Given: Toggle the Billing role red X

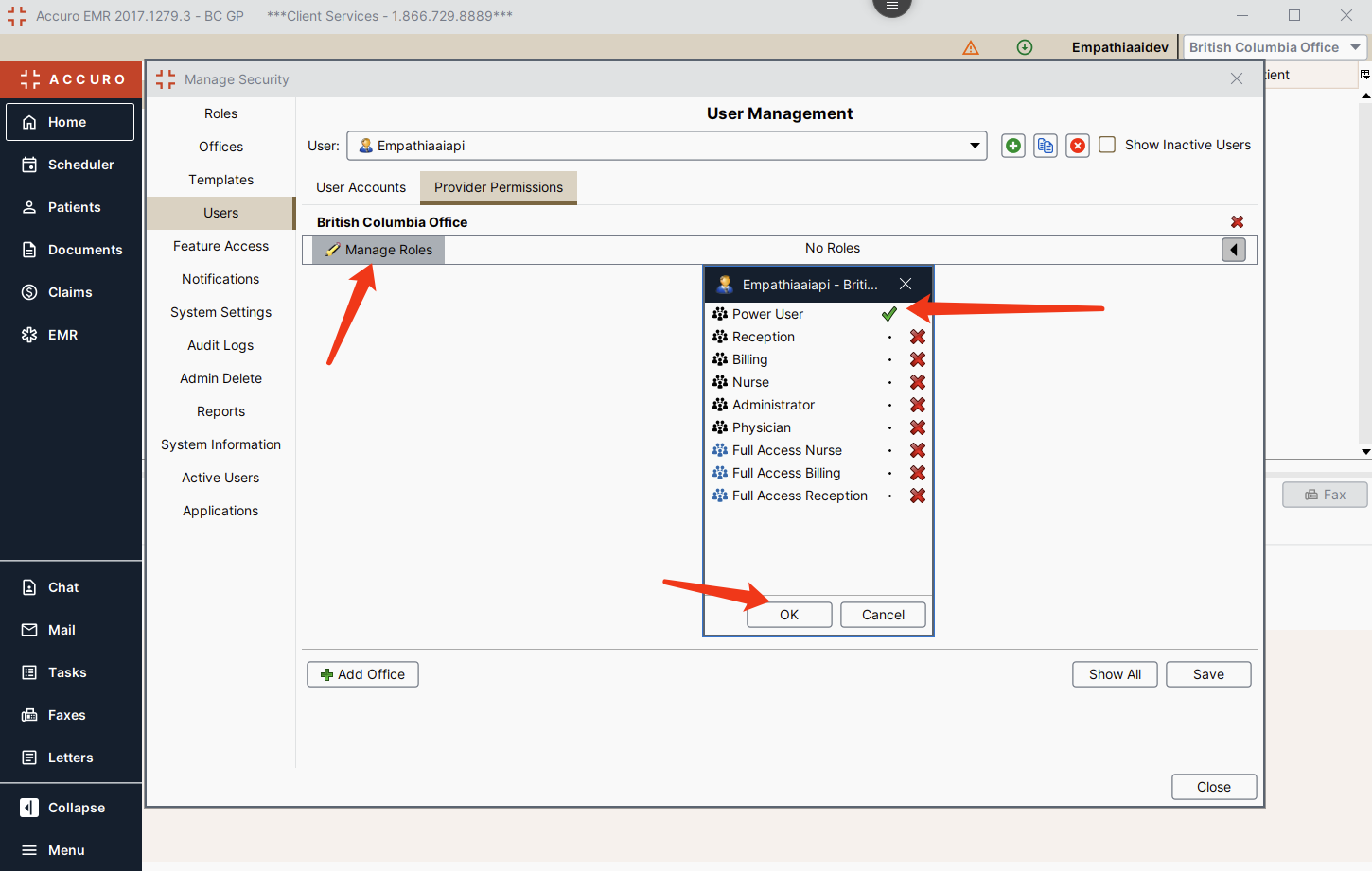Looking at the screenshot, I should click(918, 359).
